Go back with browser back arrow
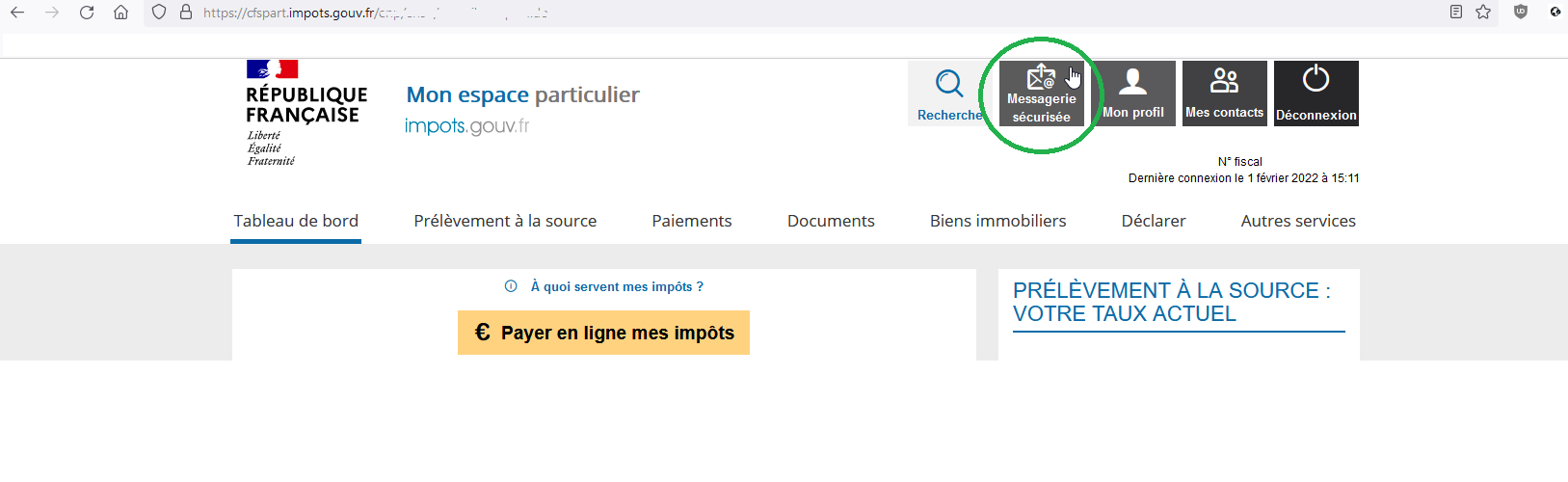Viewport: 1568px width, 482px height. click(x=17, y=13)
